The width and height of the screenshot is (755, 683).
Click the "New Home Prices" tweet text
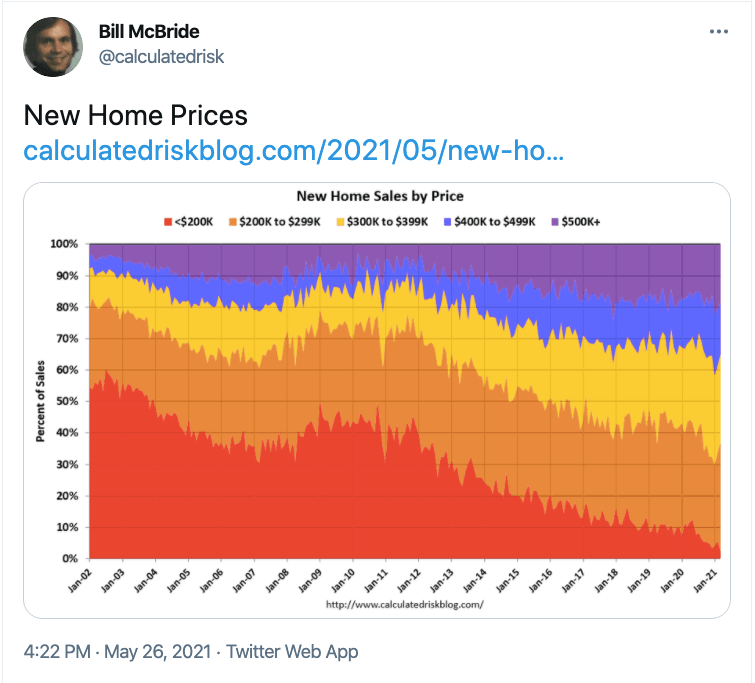[x=135, y=115]
